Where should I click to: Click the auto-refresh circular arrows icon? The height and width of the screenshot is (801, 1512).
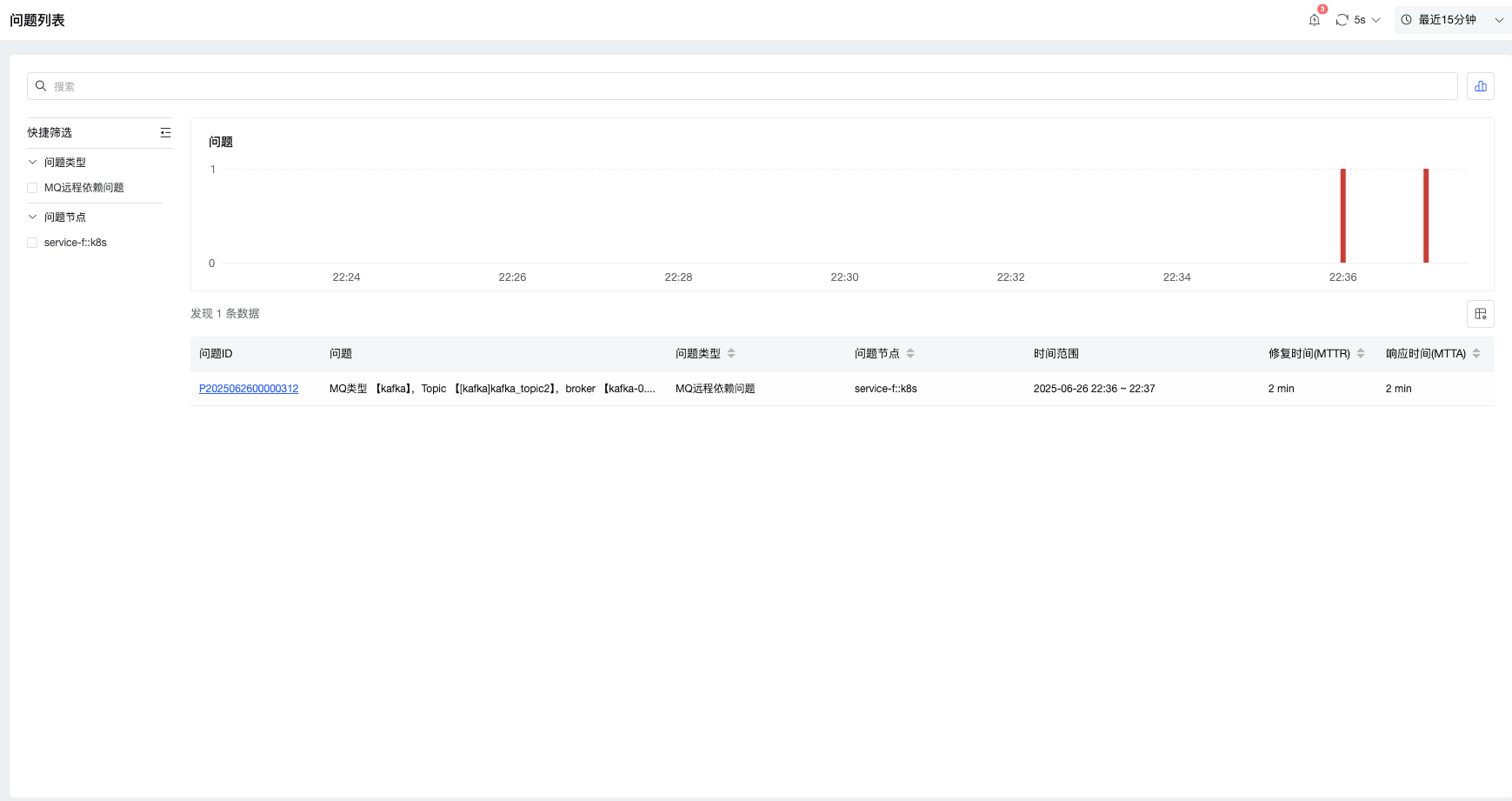pos(1342,20)
